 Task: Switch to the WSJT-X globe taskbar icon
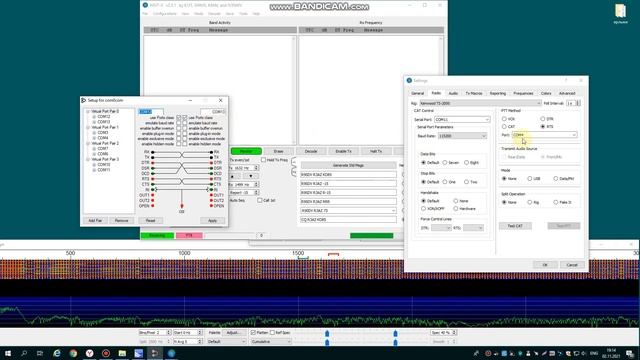pyautogui.click(x=171, y=353)
